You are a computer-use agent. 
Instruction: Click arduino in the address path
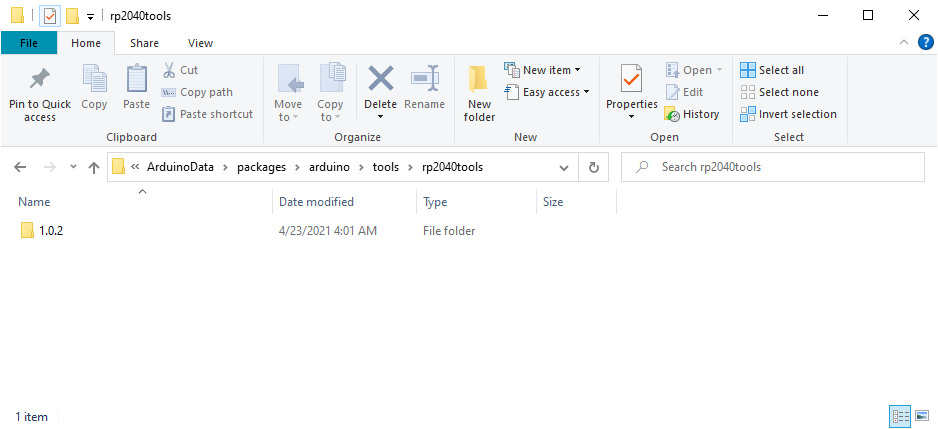click(x=329, y=167)
